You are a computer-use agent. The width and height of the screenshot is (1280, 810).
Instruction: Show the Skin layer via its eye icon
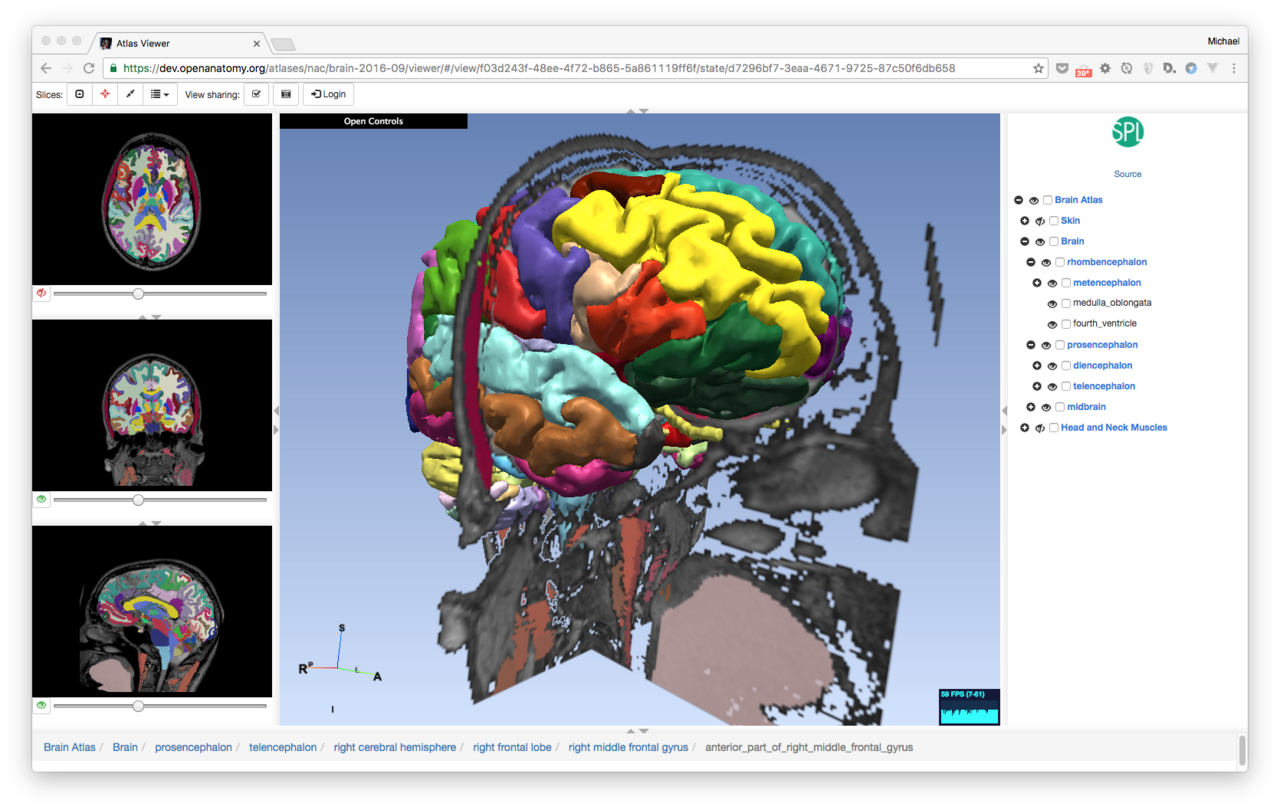pos(1040,221)
